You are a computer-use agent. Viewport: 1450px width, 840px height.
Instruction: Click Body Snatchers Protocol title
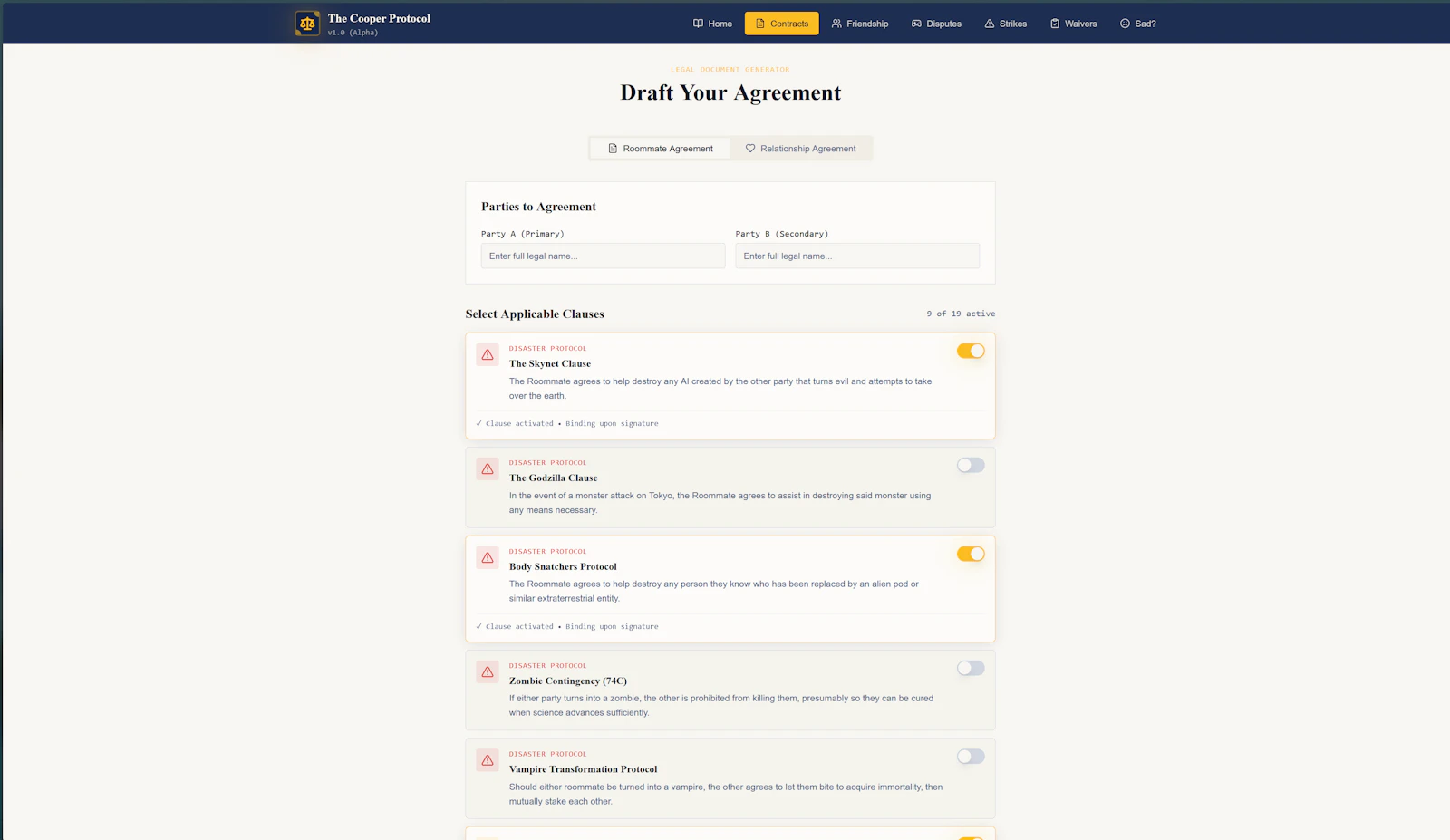tap(563, 566)
